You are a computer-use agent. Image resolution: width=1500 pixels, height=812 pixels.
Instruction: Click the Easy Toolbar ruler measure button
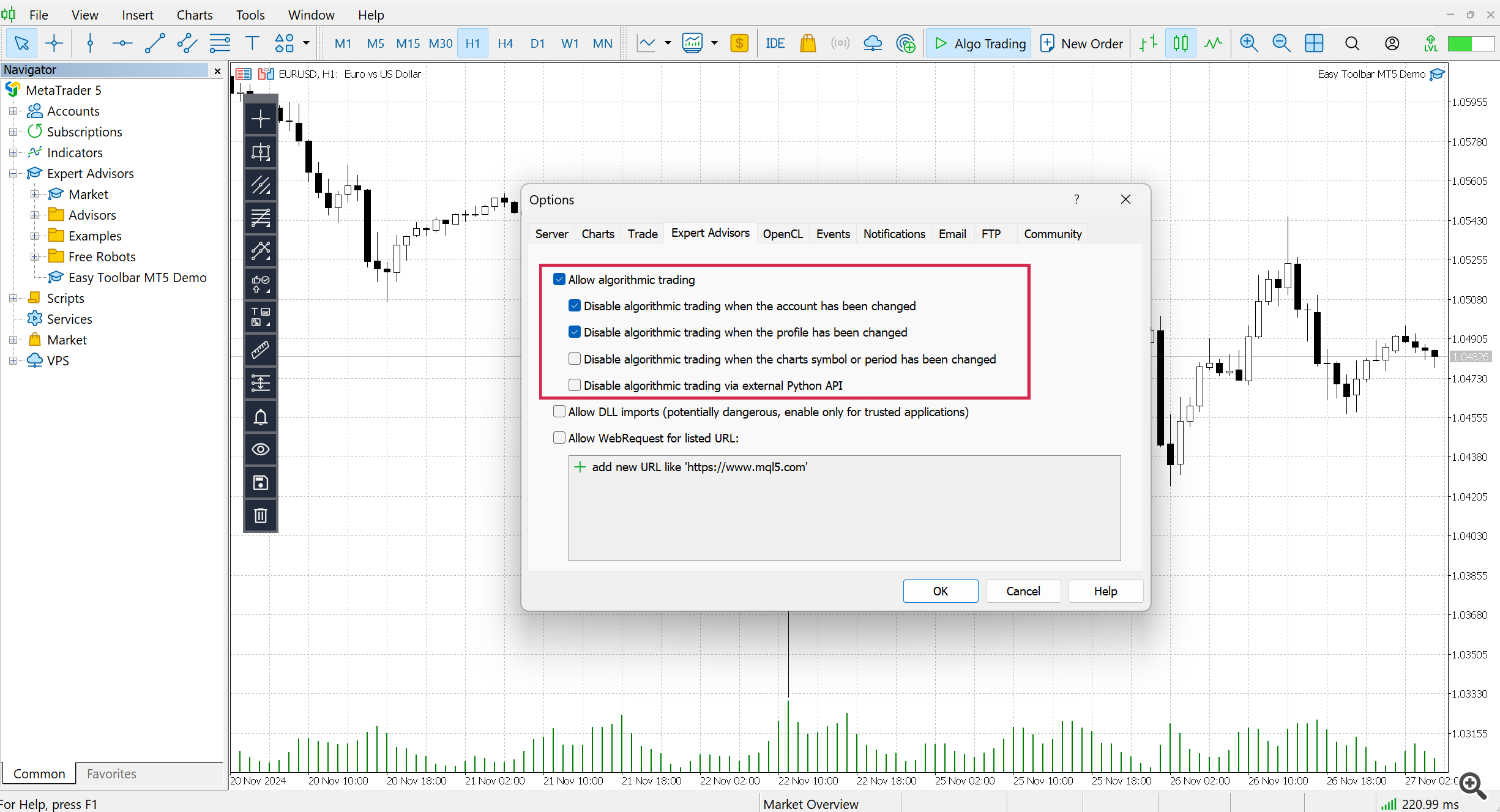click(261, 351)
